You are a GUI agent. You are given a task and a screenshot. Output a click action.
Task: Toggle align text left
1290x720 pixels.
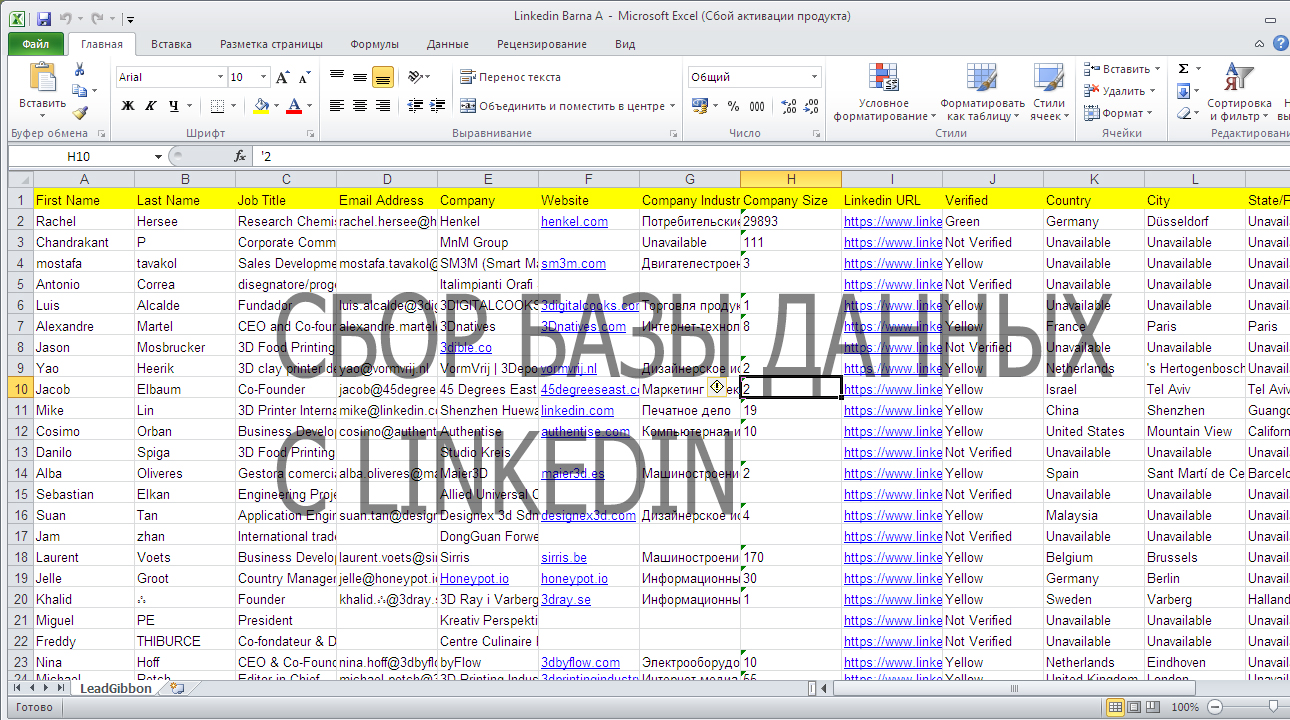pyautogui.click(x=337, y=105)
